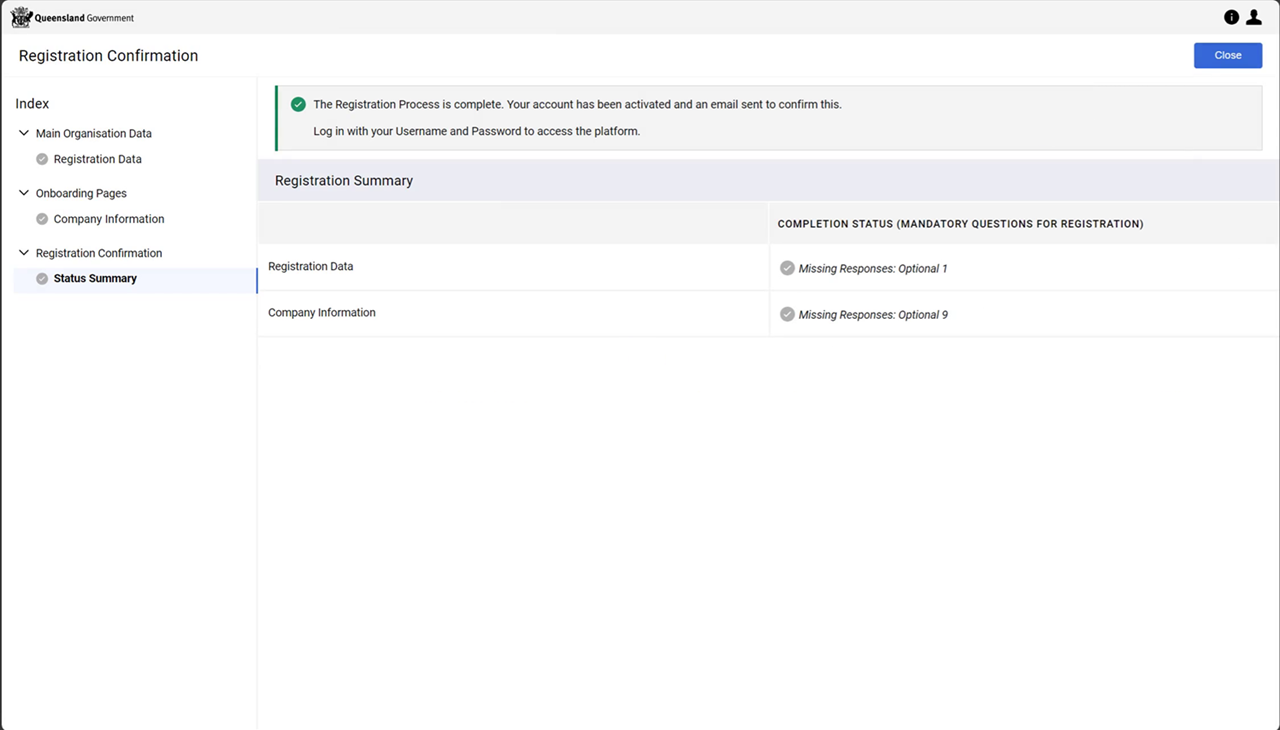Collapse the Onboarding Pages section chevron
This screenshot has width=1280, height=730.
click(24, 193)
